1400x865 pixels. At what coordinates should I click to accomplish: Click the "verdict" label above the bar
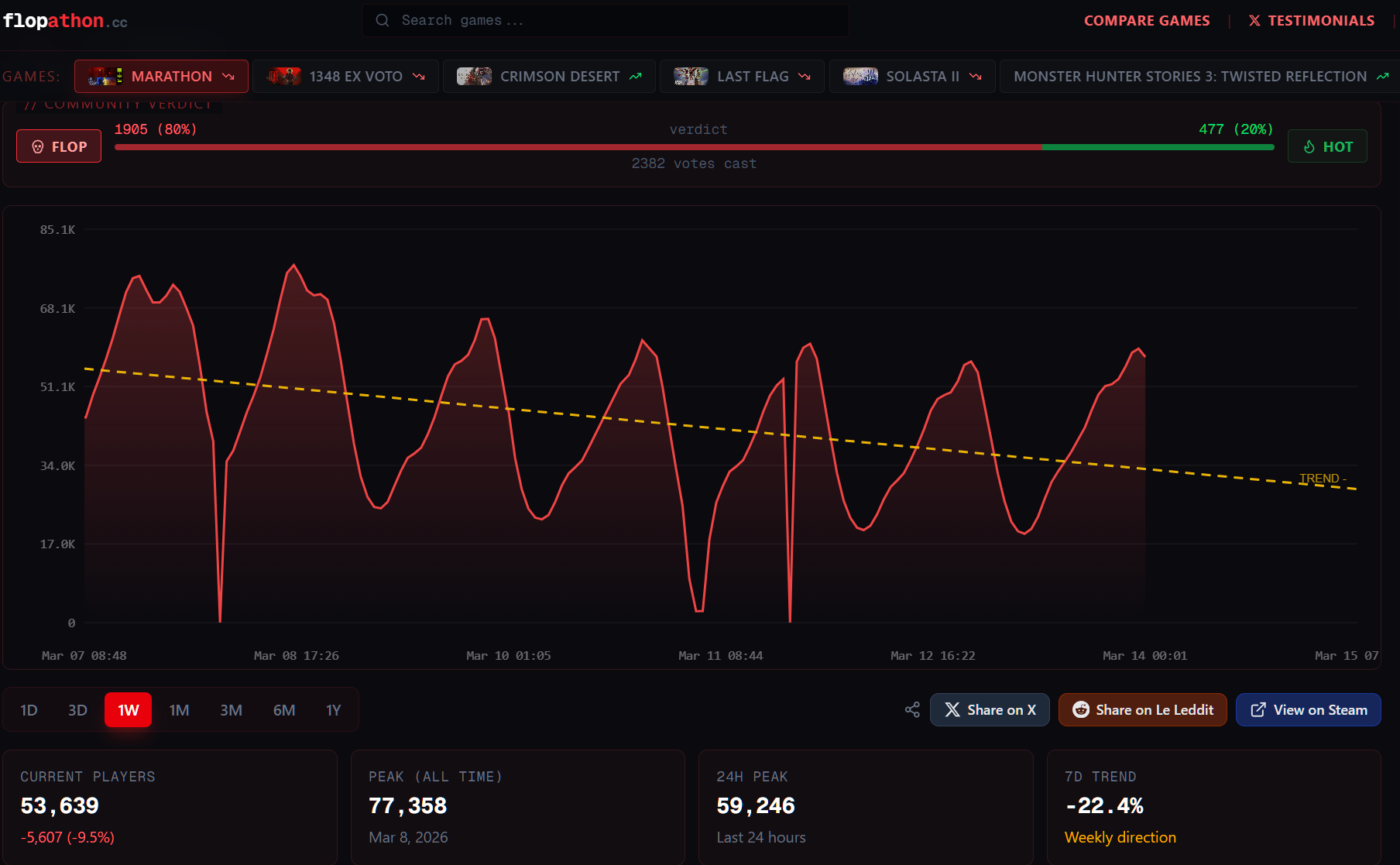pyautogui.click(x=698, y=129)
